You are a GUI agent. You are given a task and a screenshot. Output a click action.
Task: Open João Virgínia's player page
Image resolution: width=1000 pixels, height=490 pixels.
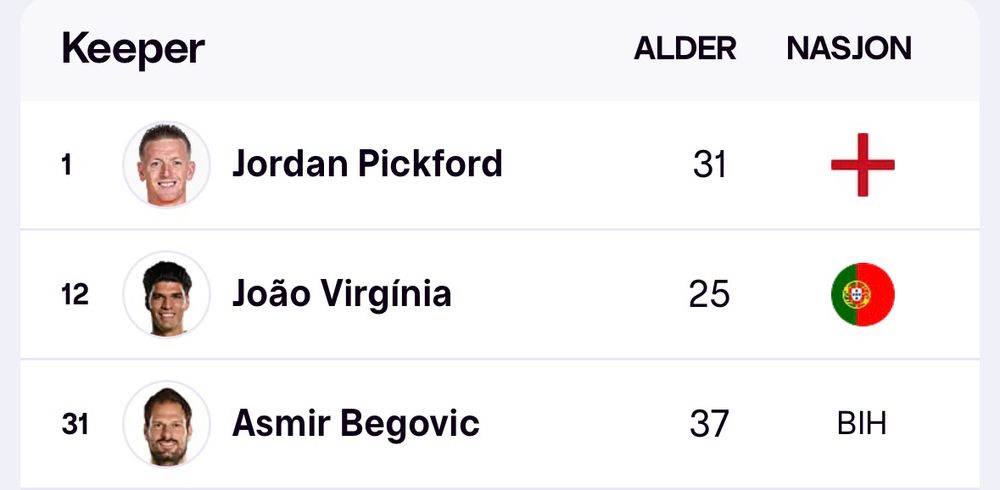tap(341, 294)
